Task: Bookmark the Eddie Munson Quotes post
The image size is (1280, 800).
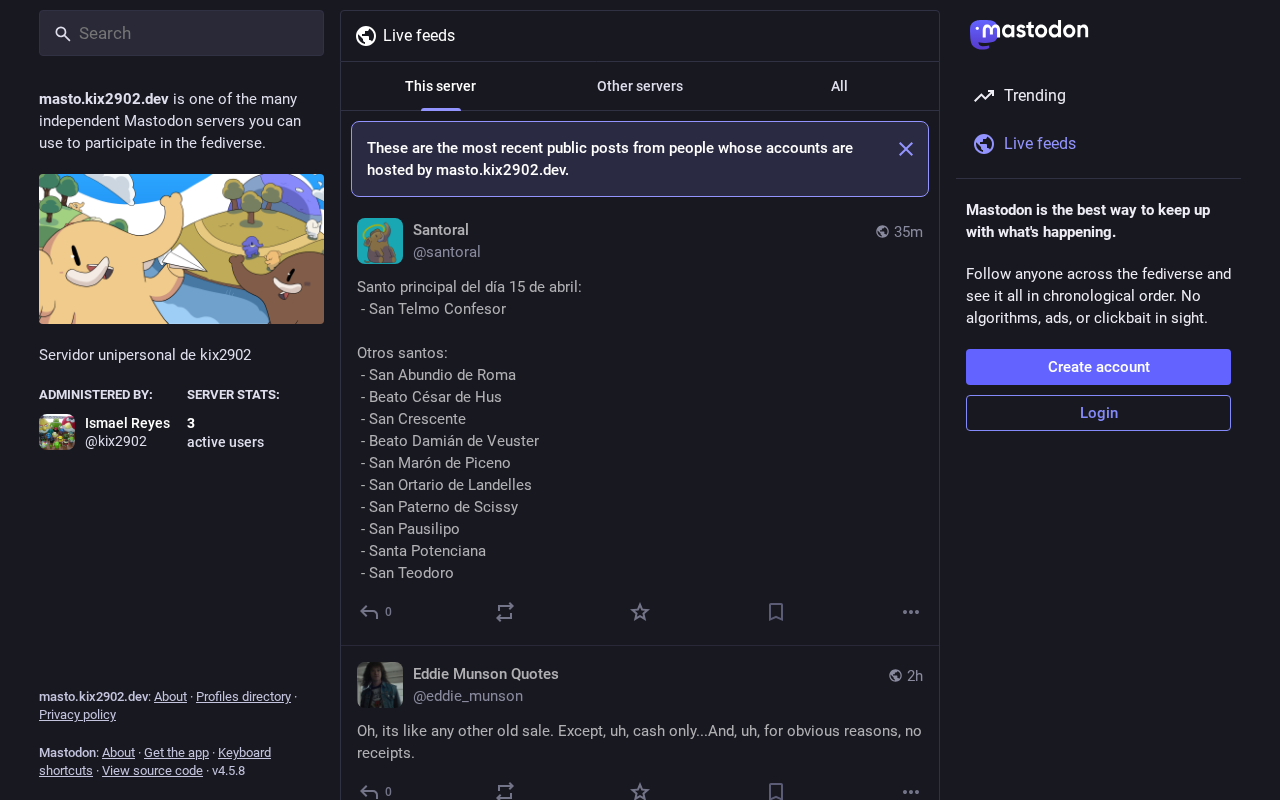Action: (776, 791)
